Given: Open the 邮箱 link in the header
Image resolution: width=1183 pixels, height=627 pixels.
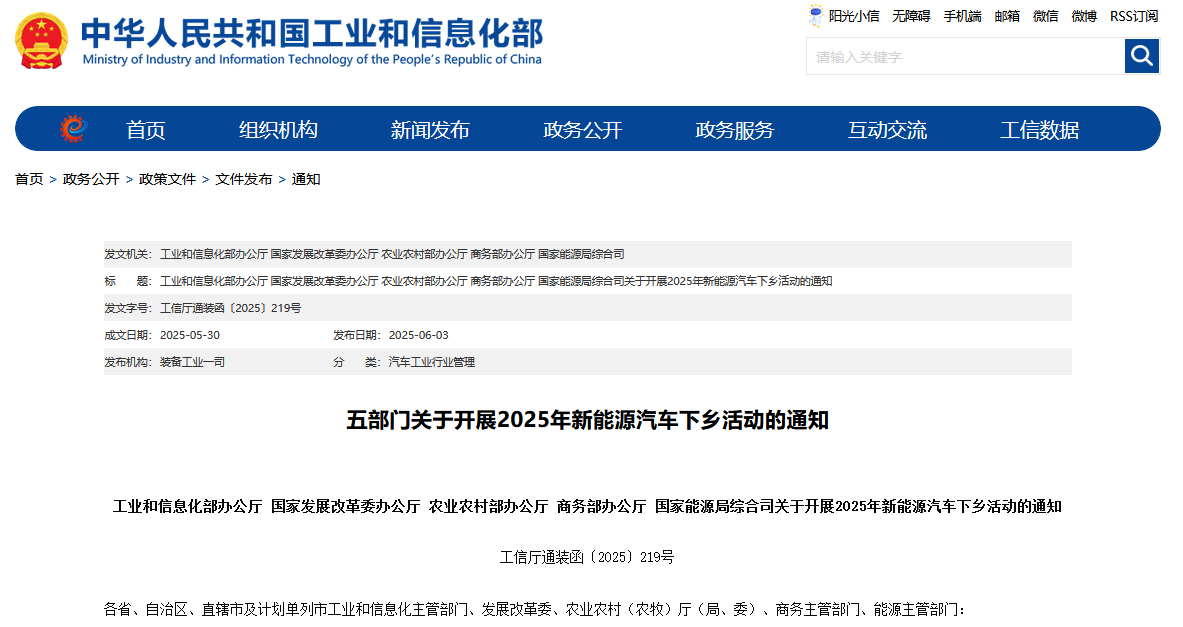Looking at the screenshot, I should [x=1007, y=16].
